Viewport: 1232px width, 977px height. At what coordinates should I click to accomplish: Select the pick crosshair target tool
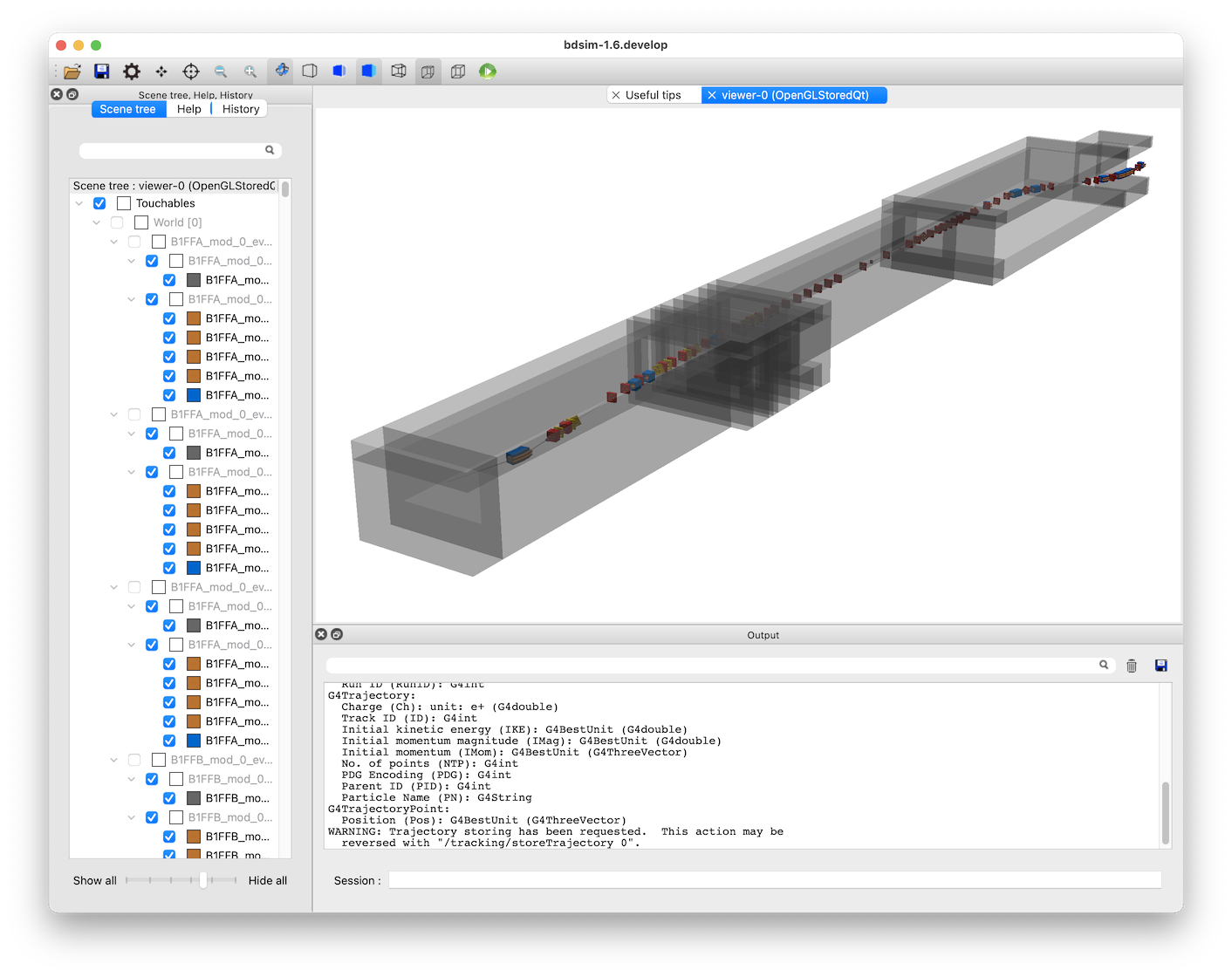pyautogui.click(x=191, y=72)
